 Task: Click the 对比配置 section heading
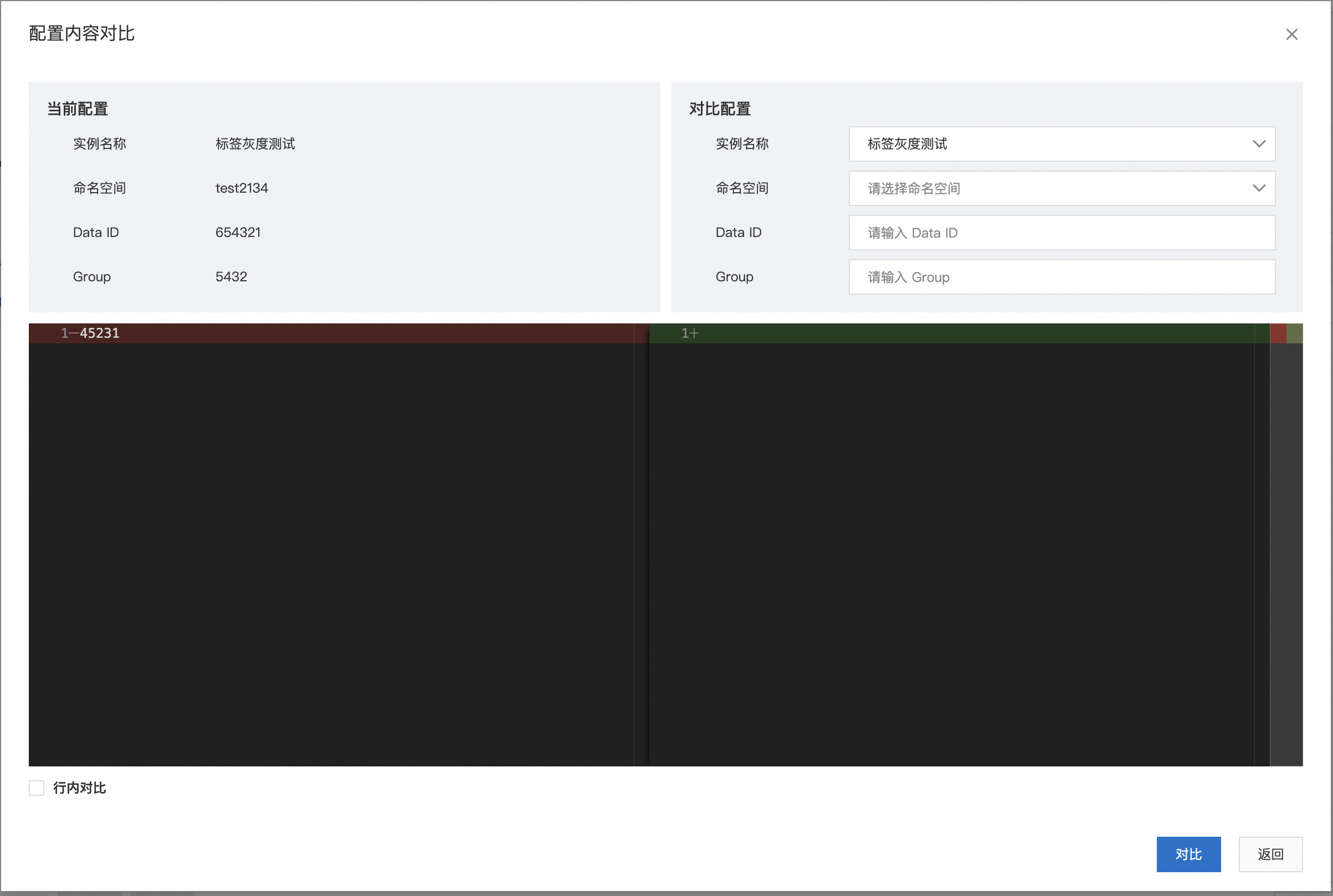click(x=720, y=109)
